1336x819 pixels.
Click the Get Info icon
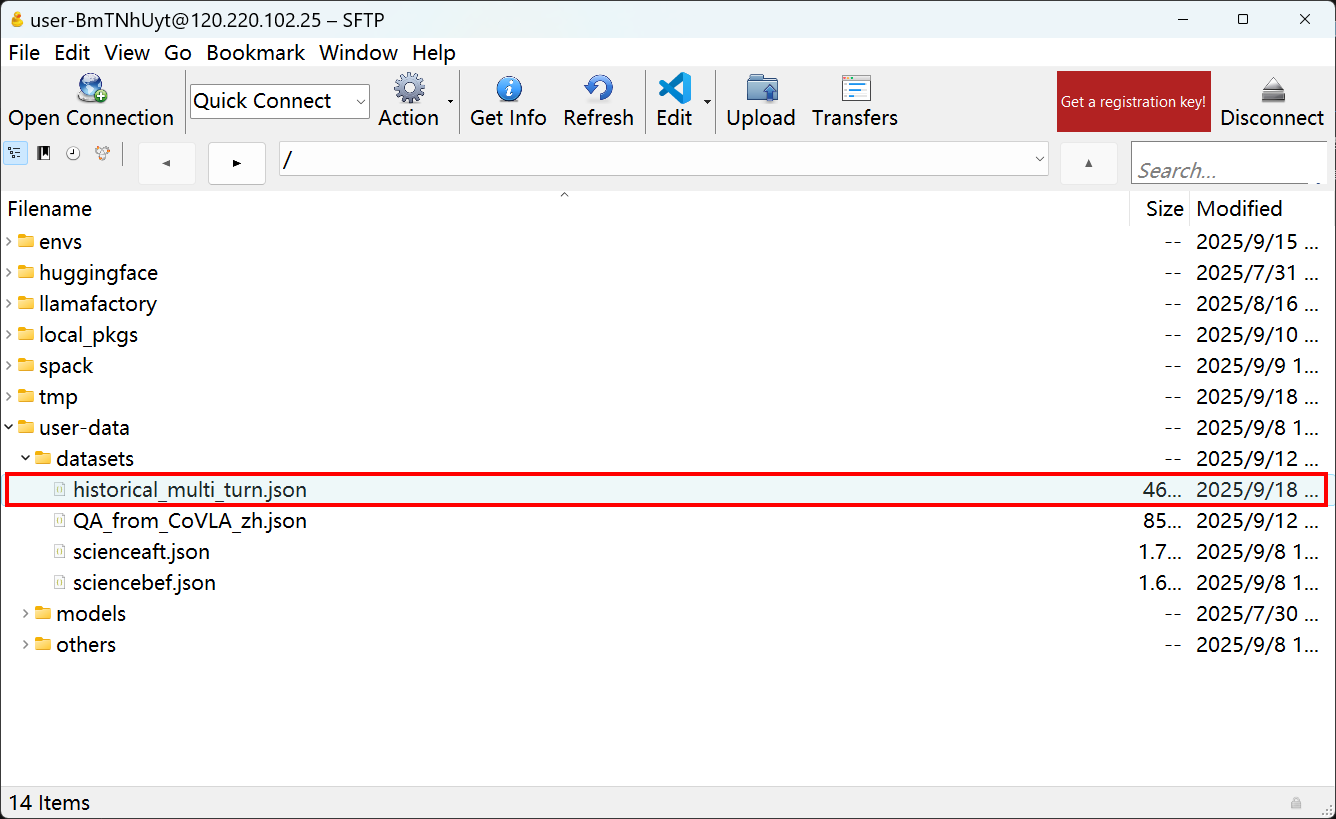508,89
